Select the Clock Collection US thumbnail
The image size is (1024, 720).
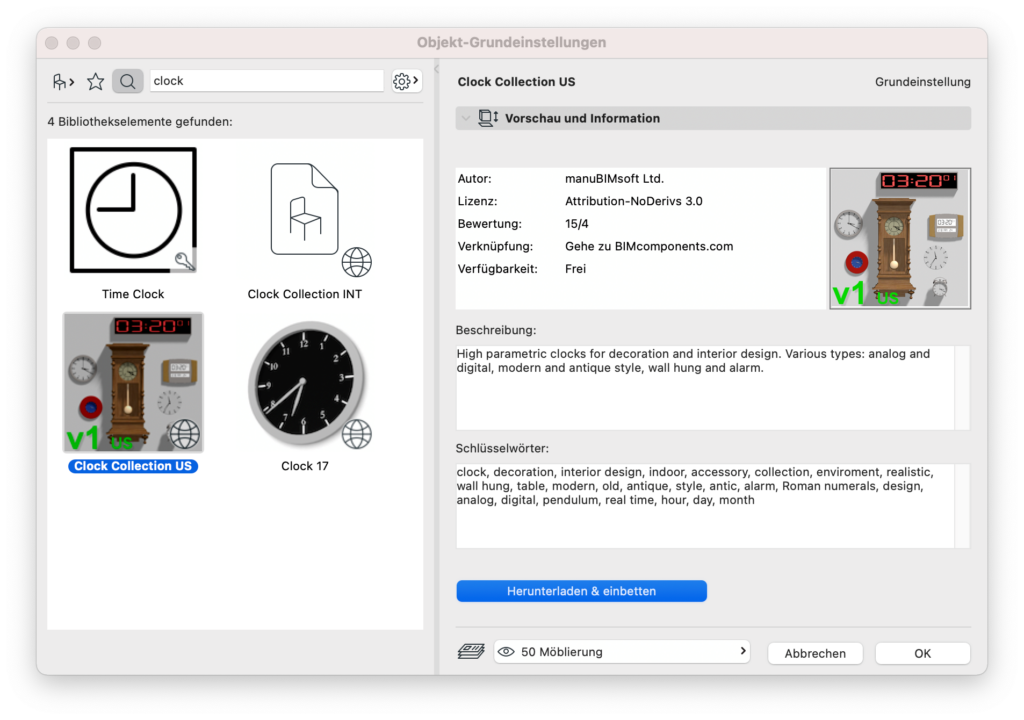pyautogui.click(x=133, y=382)
